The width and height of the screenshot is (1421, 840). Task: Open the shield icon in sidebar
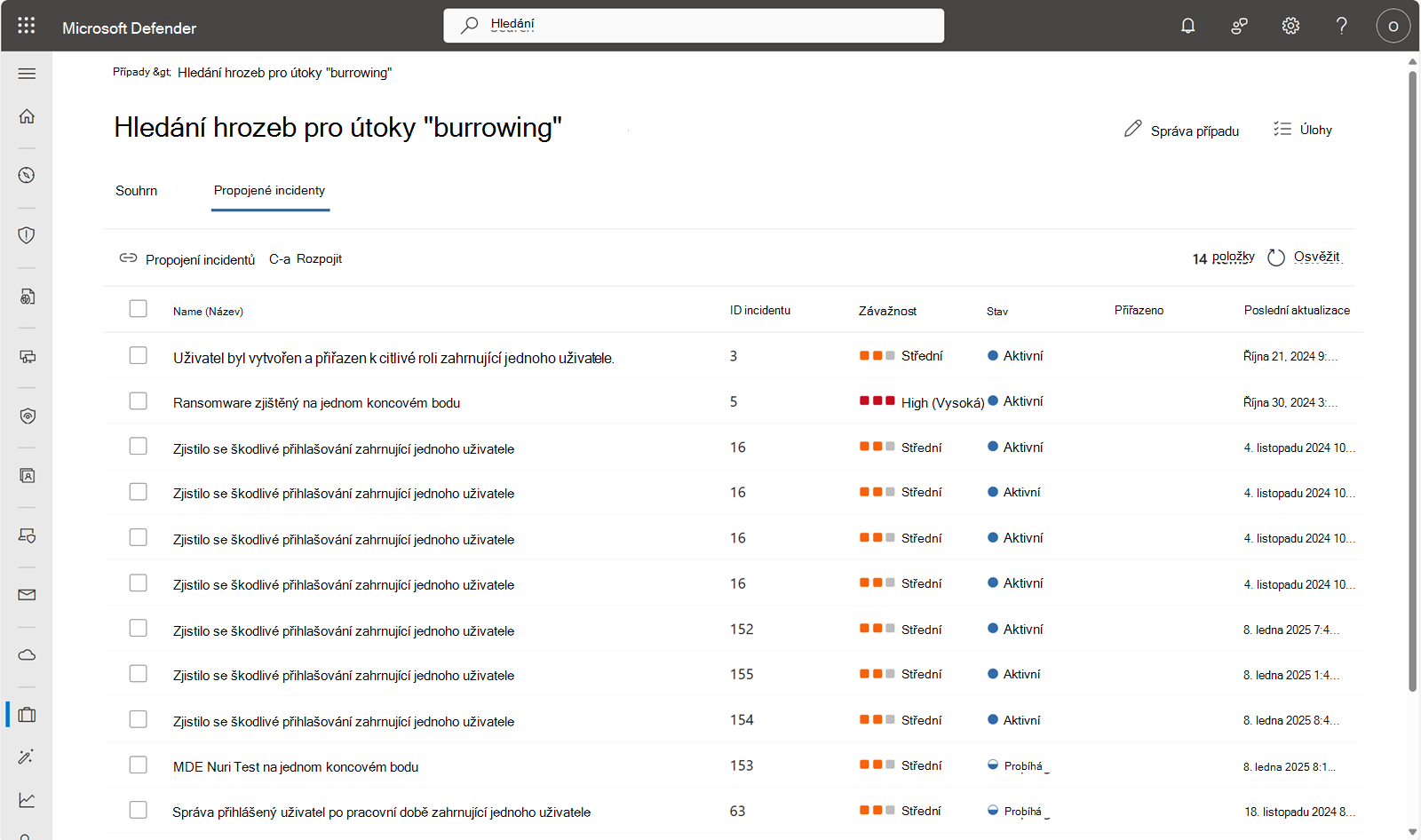point(27,235)
